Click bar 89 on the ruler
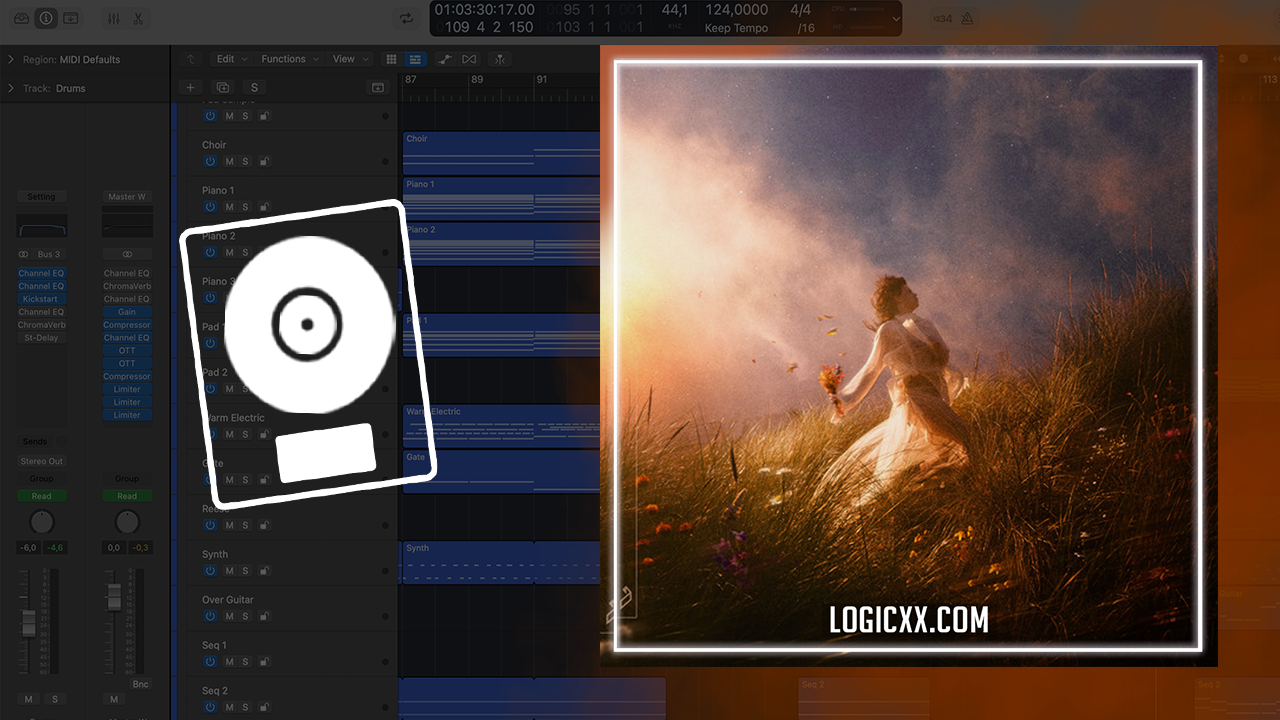Screen dimensions: 1280x720 tap(477, 79)
